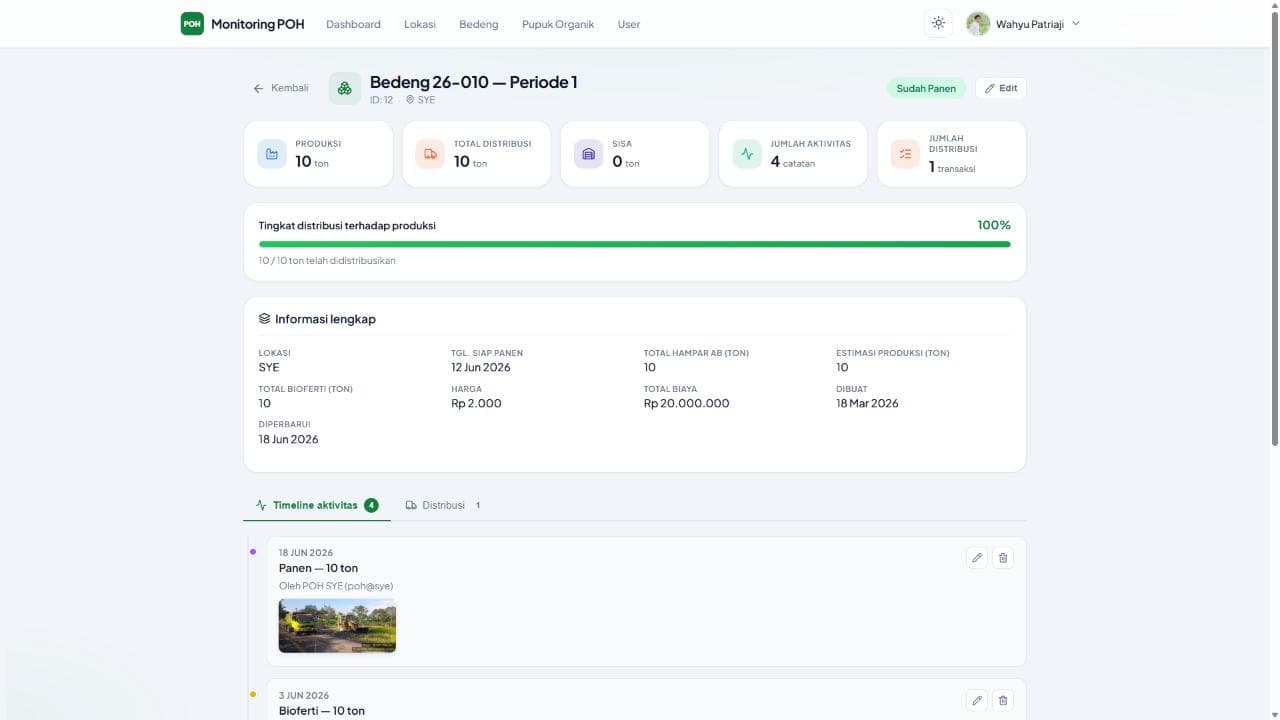This screenshot has height=720, width=1280.
Task: Click the distribution progress bar
Action: coord(634,244)
